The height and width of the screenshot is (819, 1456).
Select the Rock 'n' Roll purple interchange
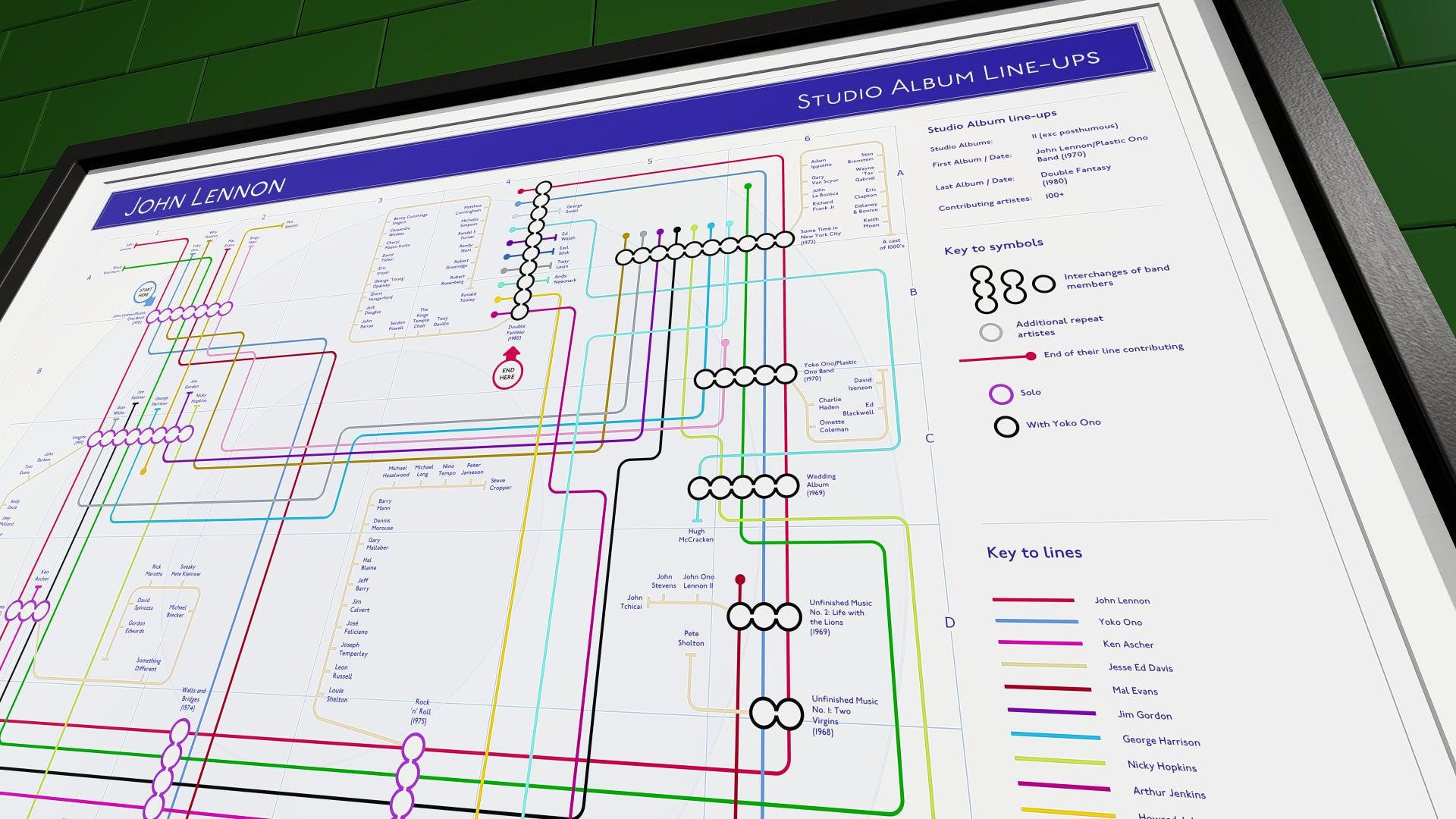pyautogui.click(x=407, y=776)
